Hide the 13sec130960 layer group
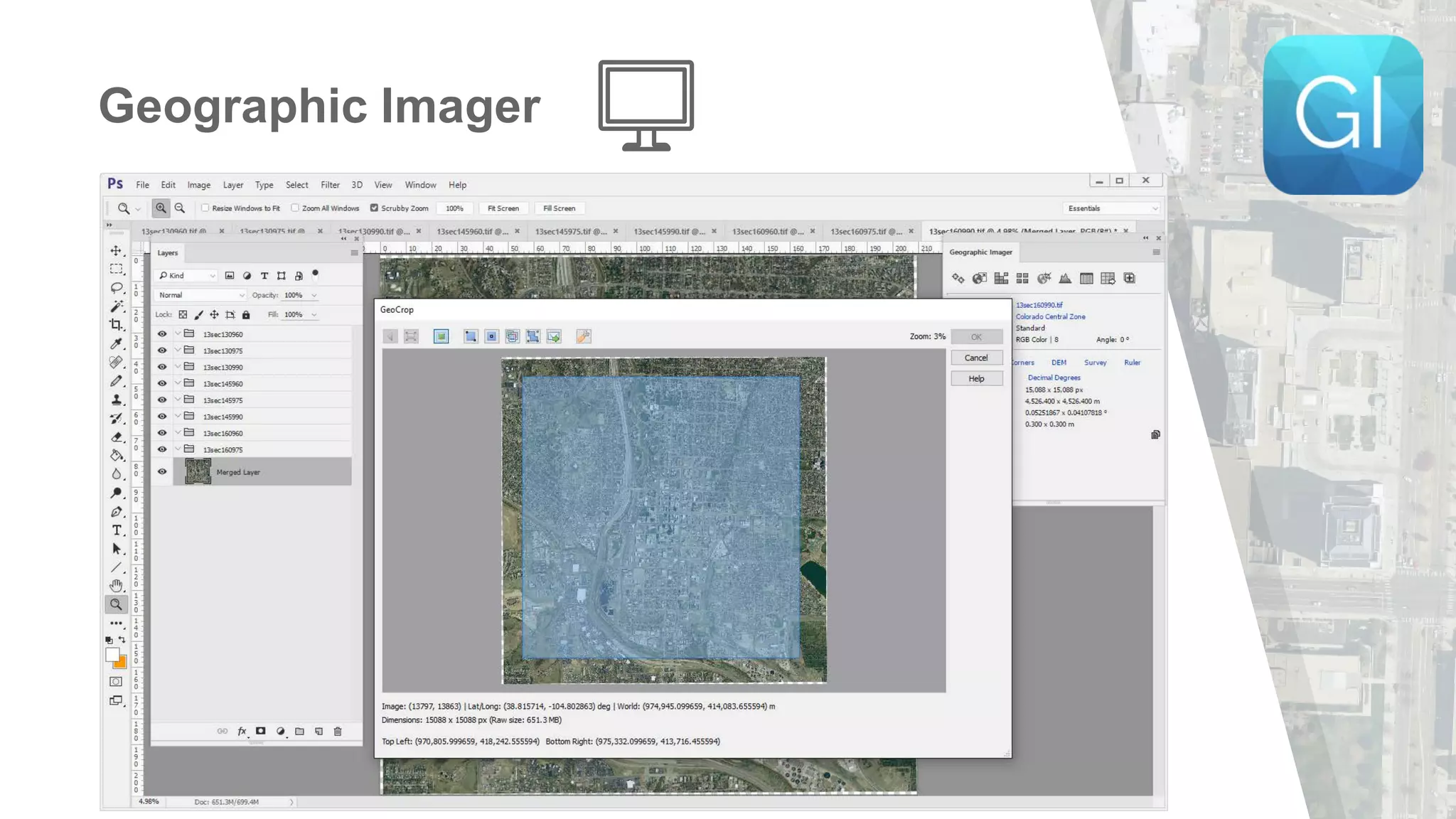1456x819 pixels. 162,334
